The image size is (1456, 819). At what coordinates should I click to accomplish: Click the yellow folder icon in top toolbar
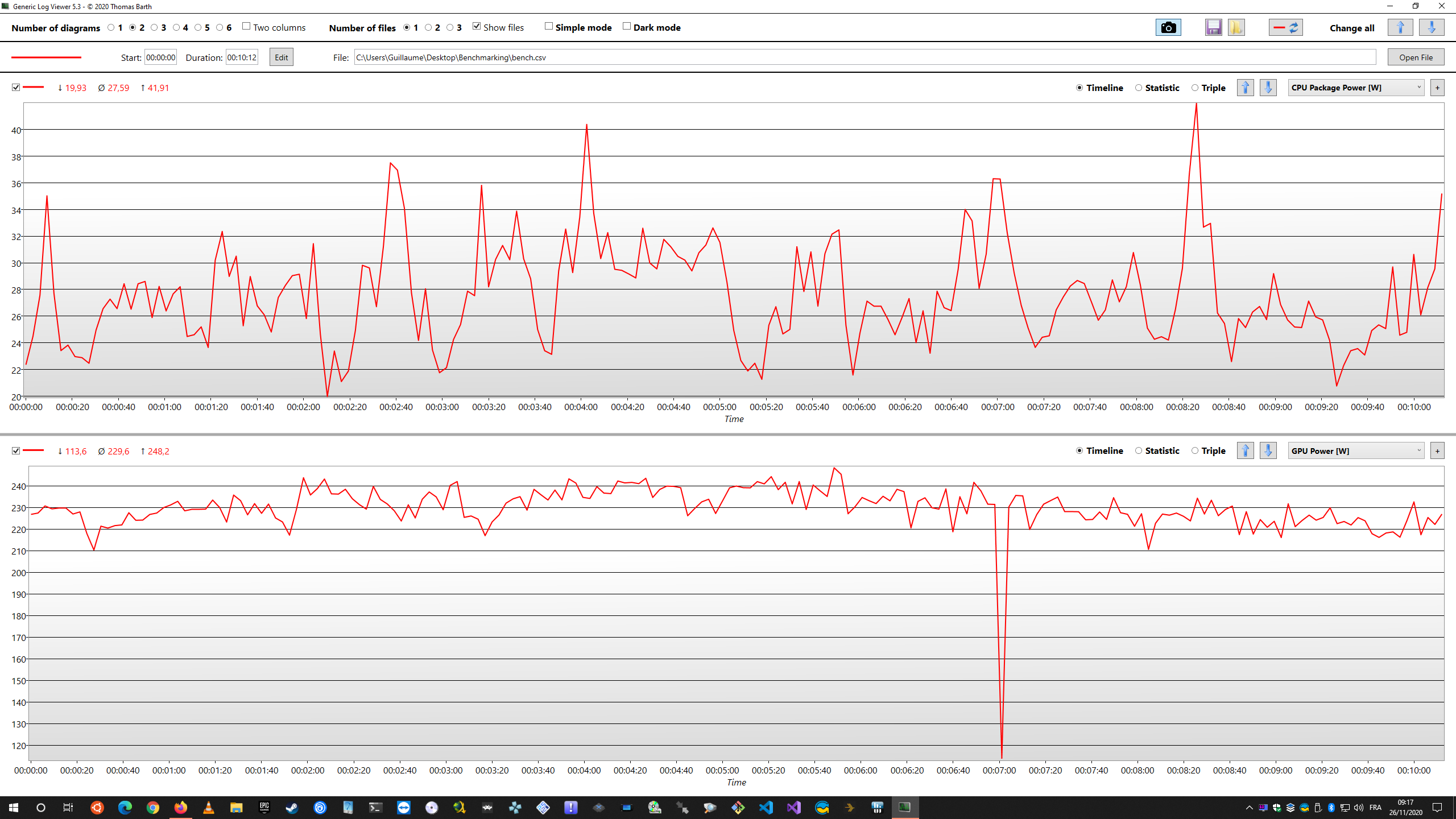tap(1236, 27)
